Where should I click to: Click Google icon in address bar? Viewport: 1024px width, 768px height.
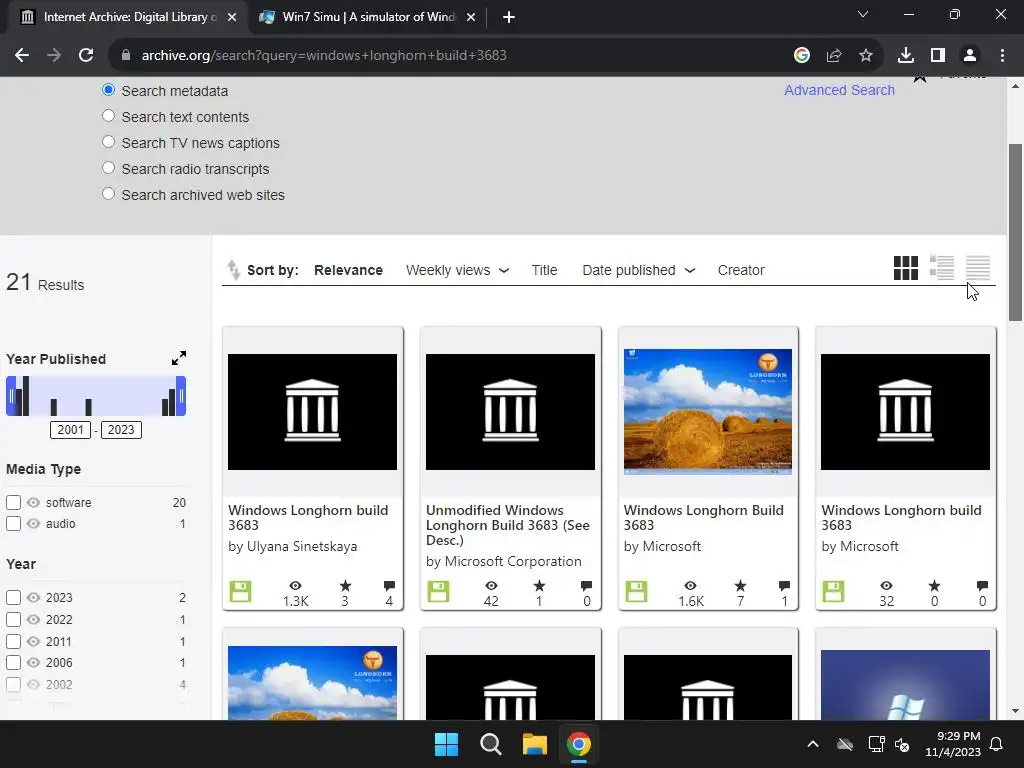[802, 56]
